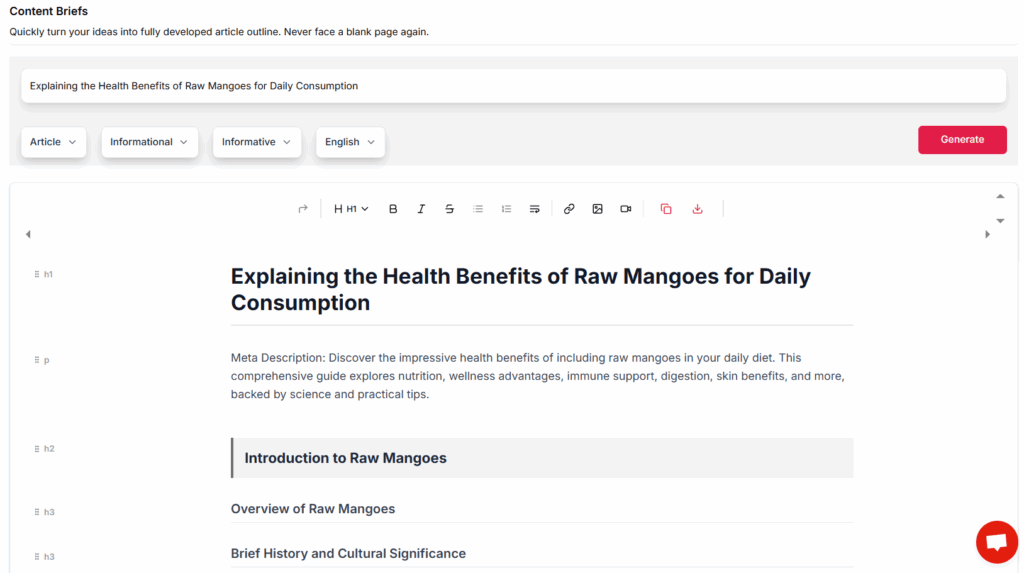1024x573 pixels.
Task: Open the Informative tone dropdown
Action: pyautogui.click(x=256, y=142)
